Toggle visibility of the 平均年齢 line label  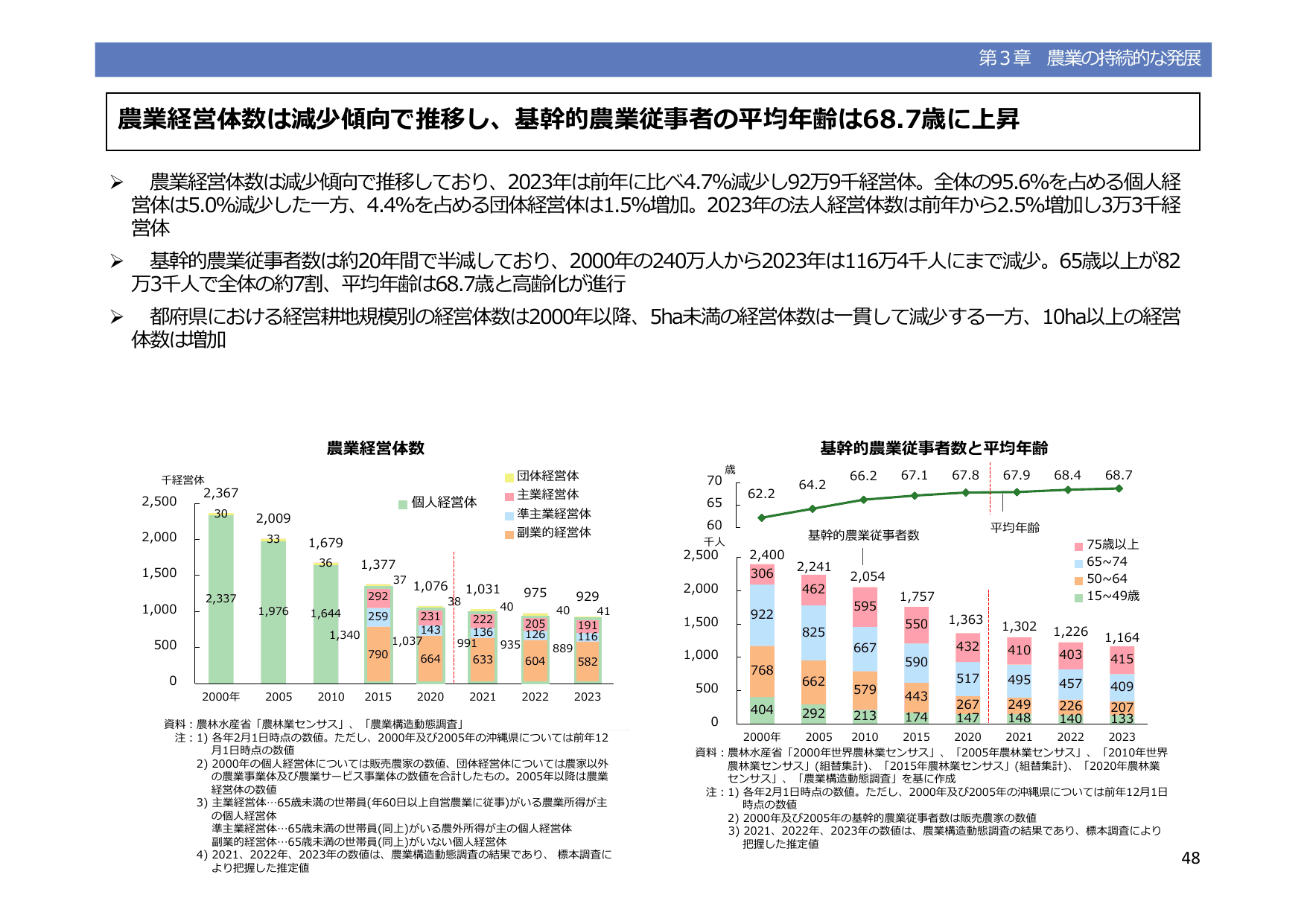[x=1015, y=528]
